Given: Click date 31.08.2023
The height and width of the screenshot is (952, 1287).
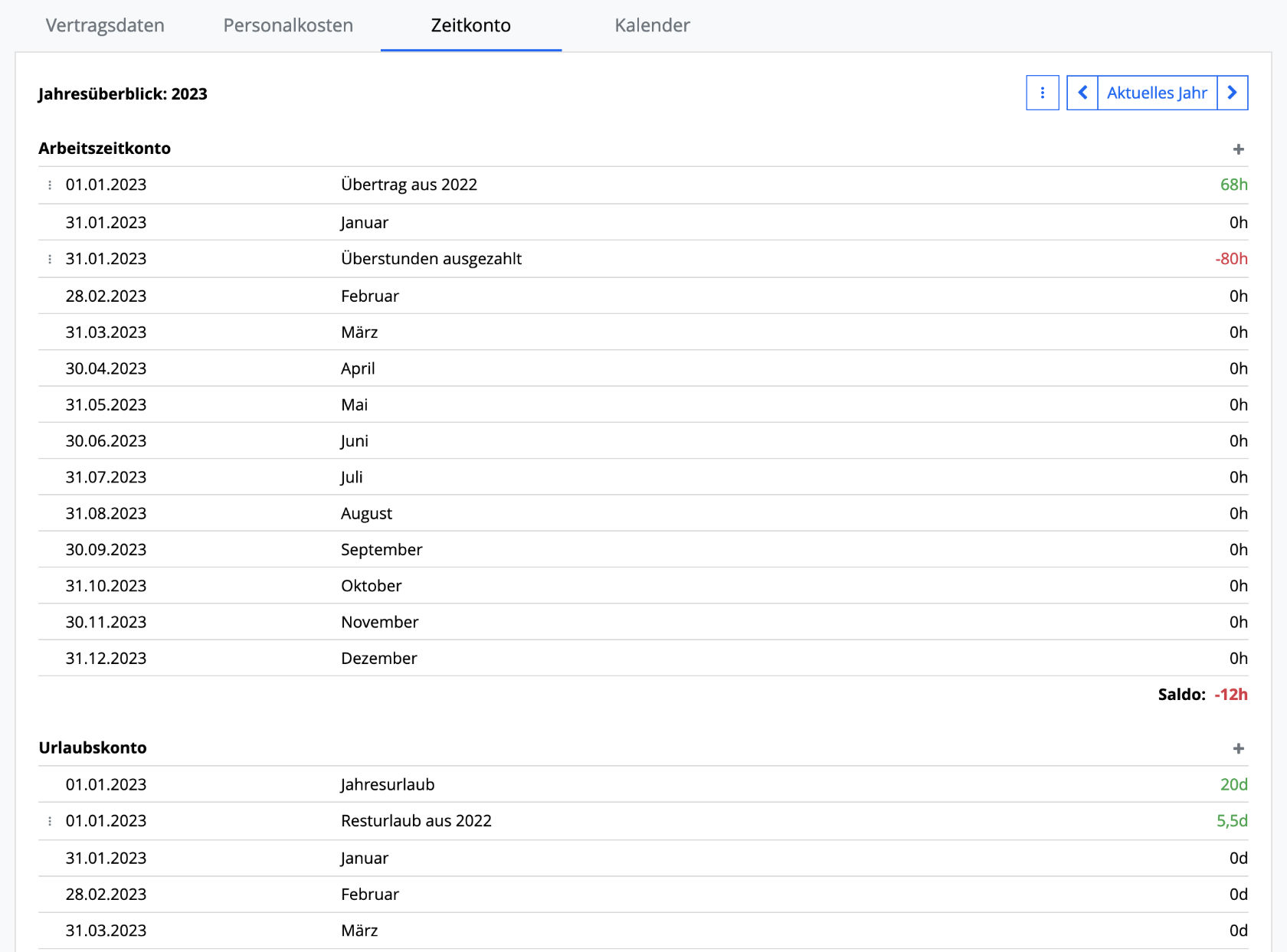Looking at the screenshot, I should (x=106, y=514).
